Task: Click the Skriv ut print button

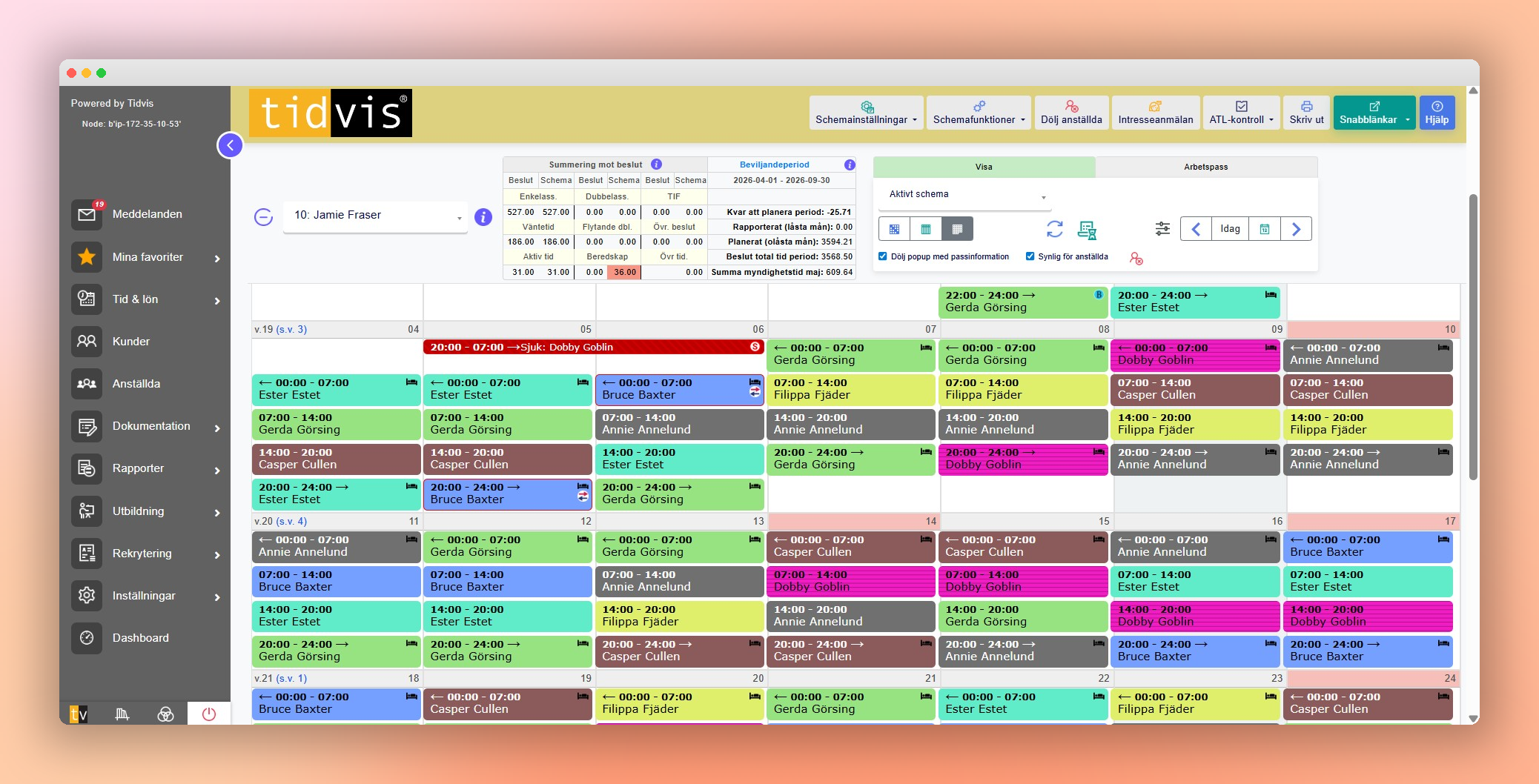Action: point(1306,113)
